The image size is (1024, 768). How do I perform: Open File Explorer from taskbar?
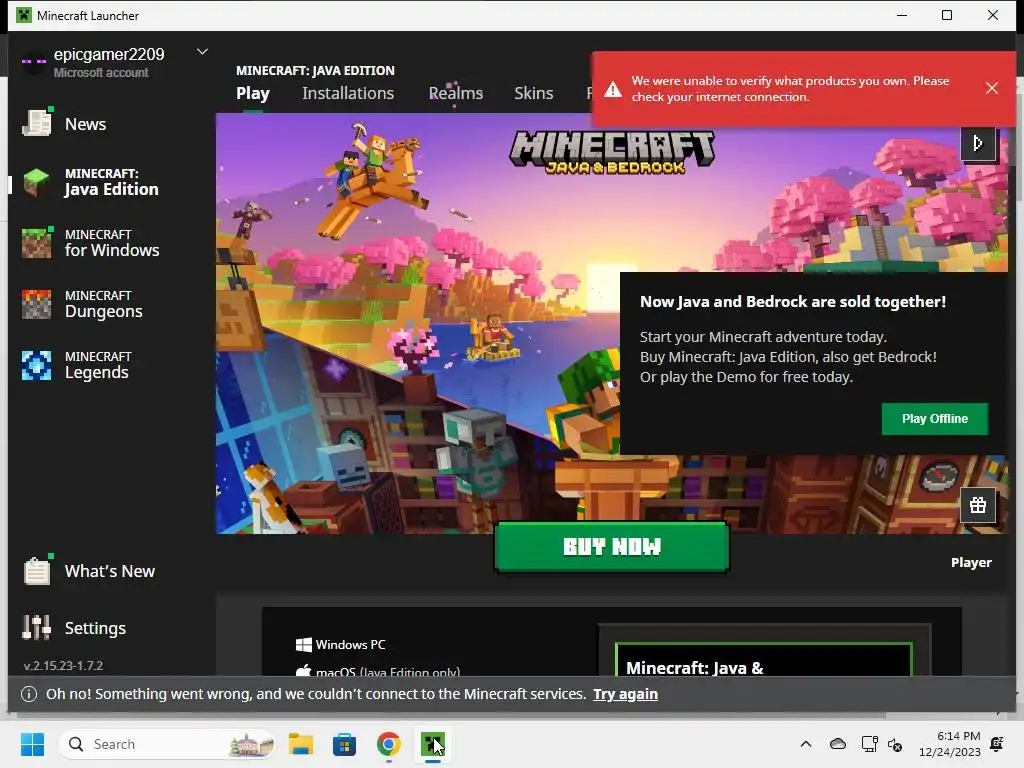click(x=301, y=744)
